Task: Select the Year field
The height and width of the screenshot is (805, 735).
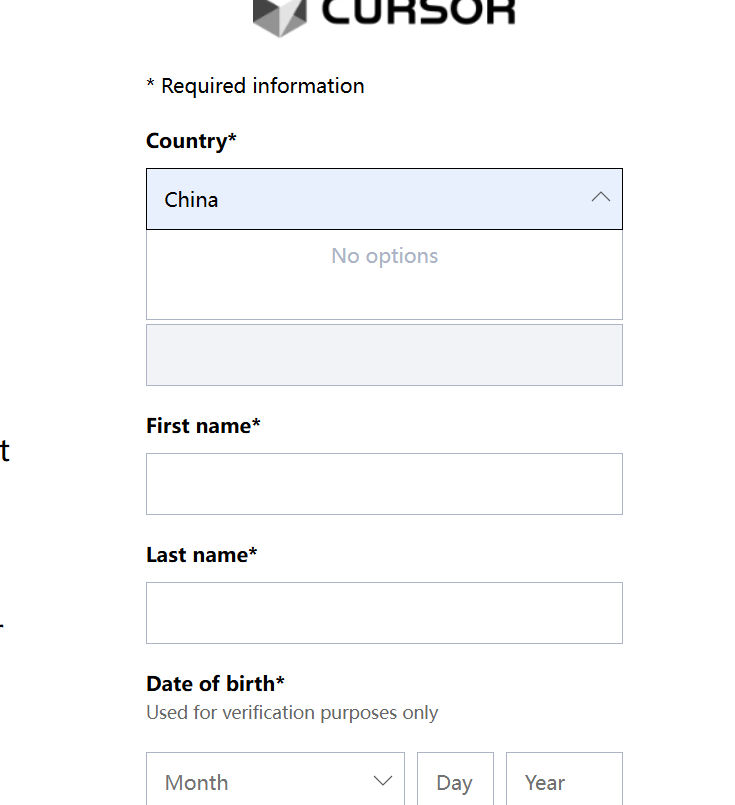Action: point(564,781)
